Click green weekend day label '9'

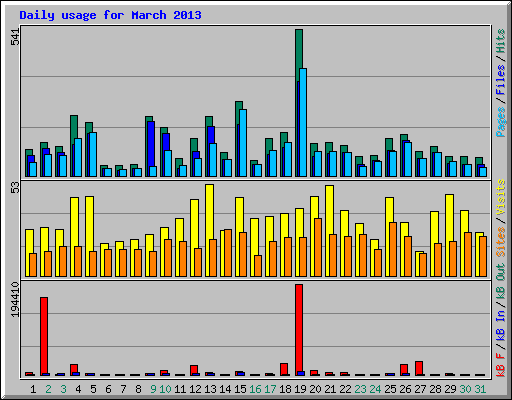(x=153, y=389)
